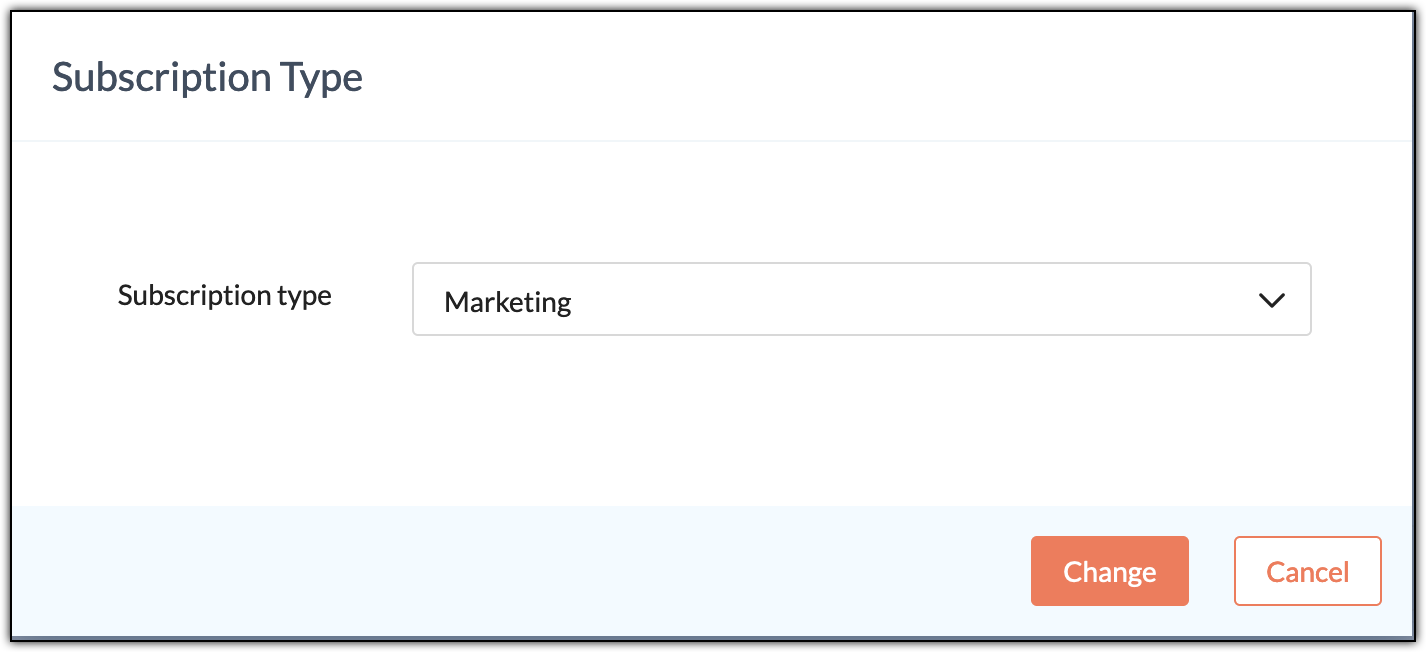The height and width of the screenshot is (652, 1426).
Task: Click the orange Change button
Action: point(1109,571)
